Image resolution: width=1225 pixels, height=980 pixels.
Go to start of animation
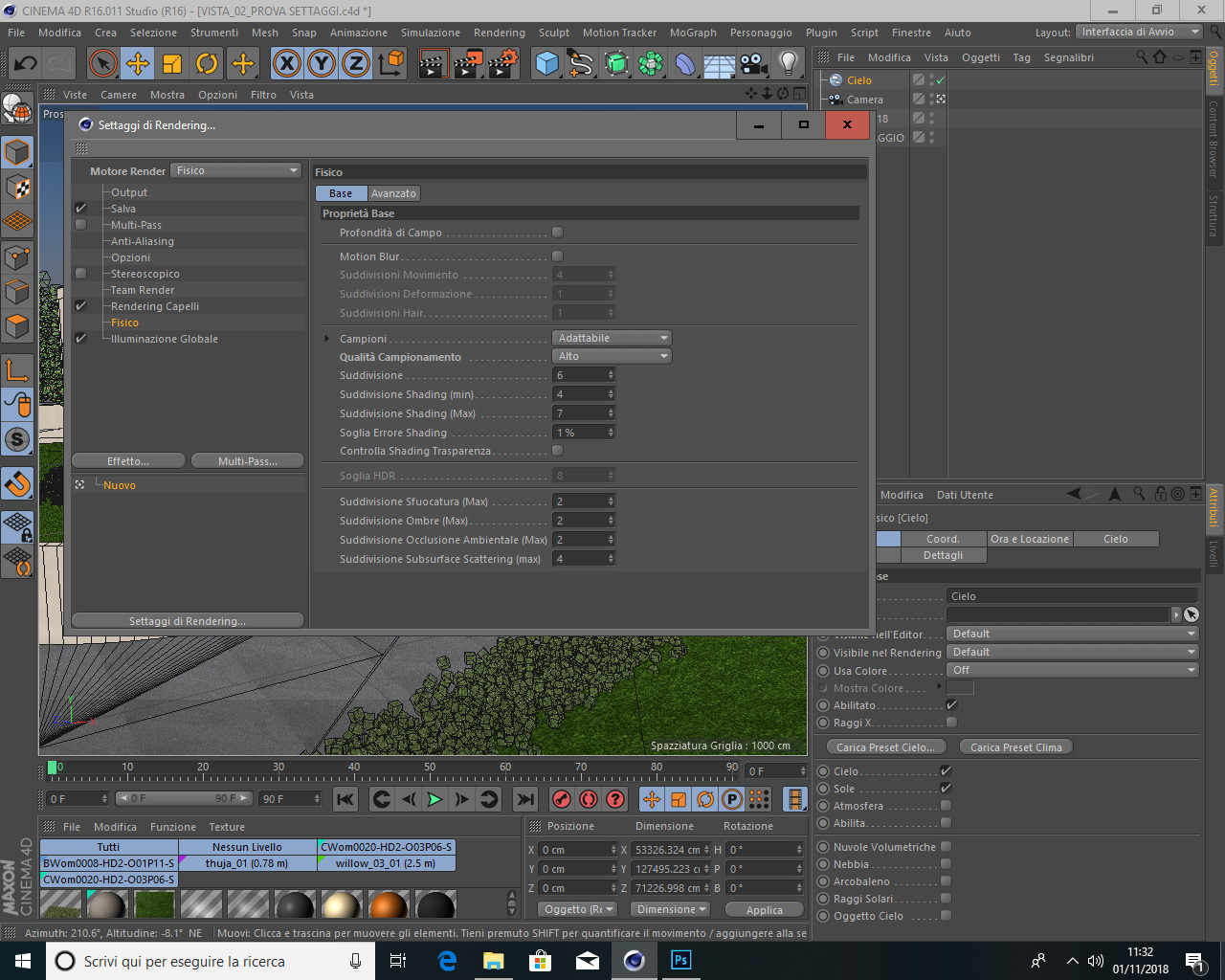pyautogui.click(x=345, y=799)
